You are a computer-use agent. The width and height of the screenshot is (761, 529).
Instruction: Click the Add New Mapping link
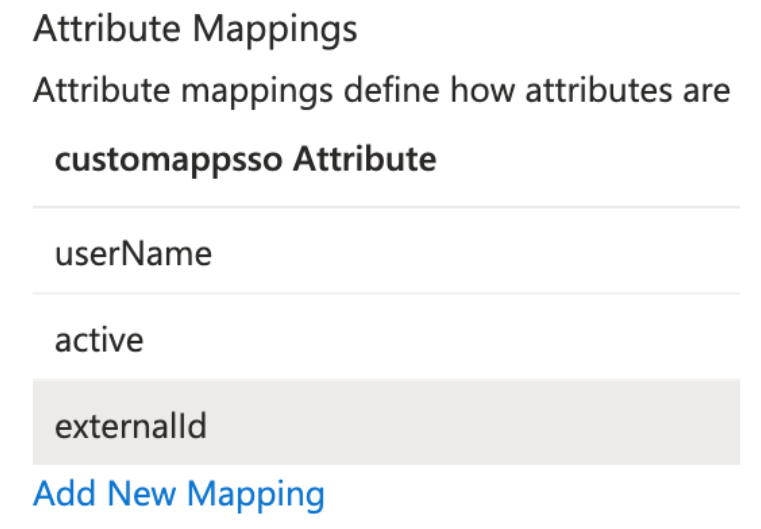[179, 494]
